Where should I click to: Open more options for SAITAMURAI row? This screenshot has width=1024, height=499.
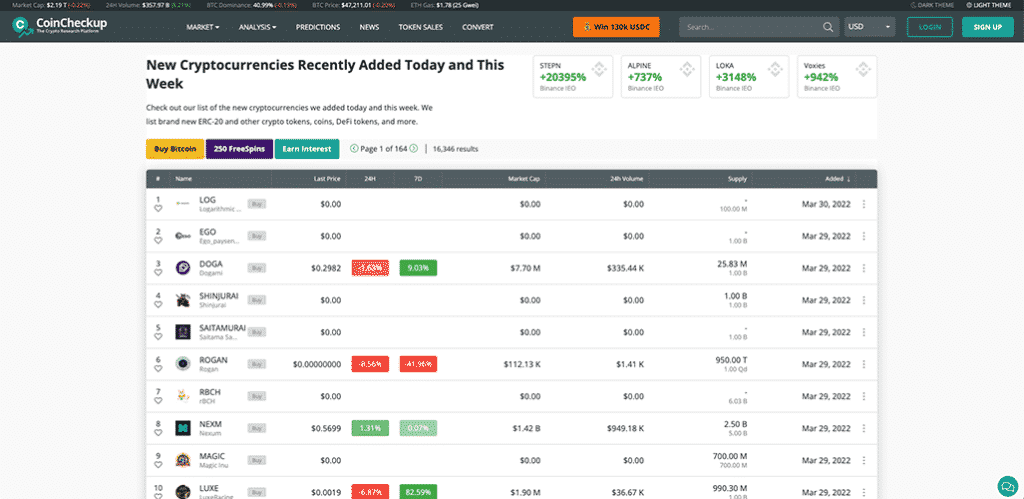[x=864, y=332]
